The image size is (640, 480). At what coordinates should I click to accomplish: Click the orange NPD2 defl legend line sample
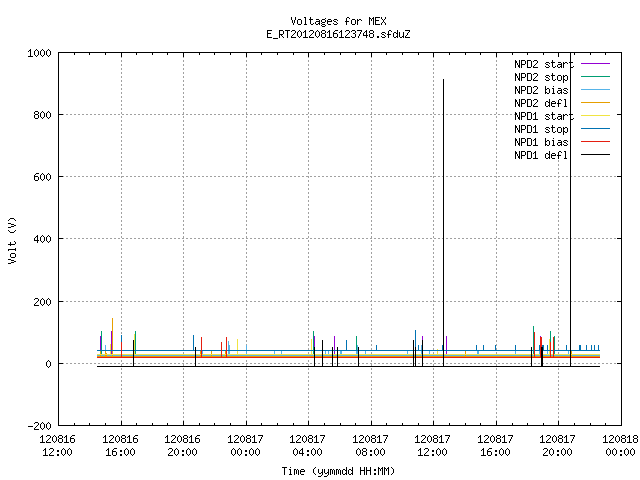[x=595, y=102]
